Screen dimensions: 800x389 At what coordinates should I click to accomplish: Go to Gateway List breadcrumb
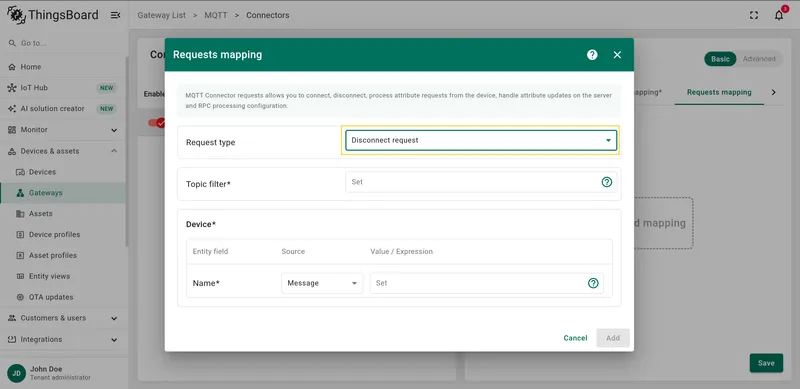tap(162, 15)
